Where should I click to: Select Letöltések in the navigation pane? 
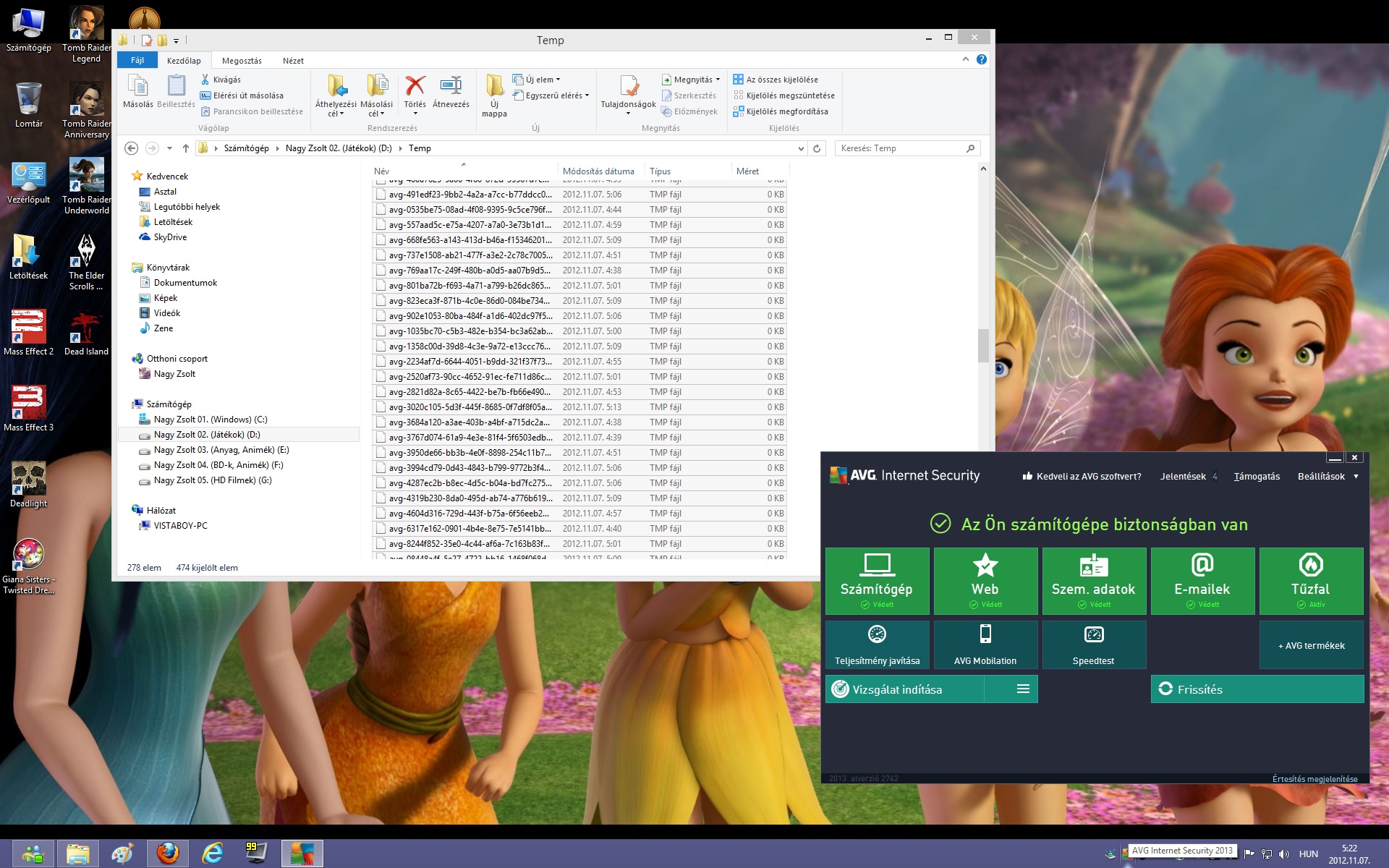pyautogui.click(x=173, y=222)
